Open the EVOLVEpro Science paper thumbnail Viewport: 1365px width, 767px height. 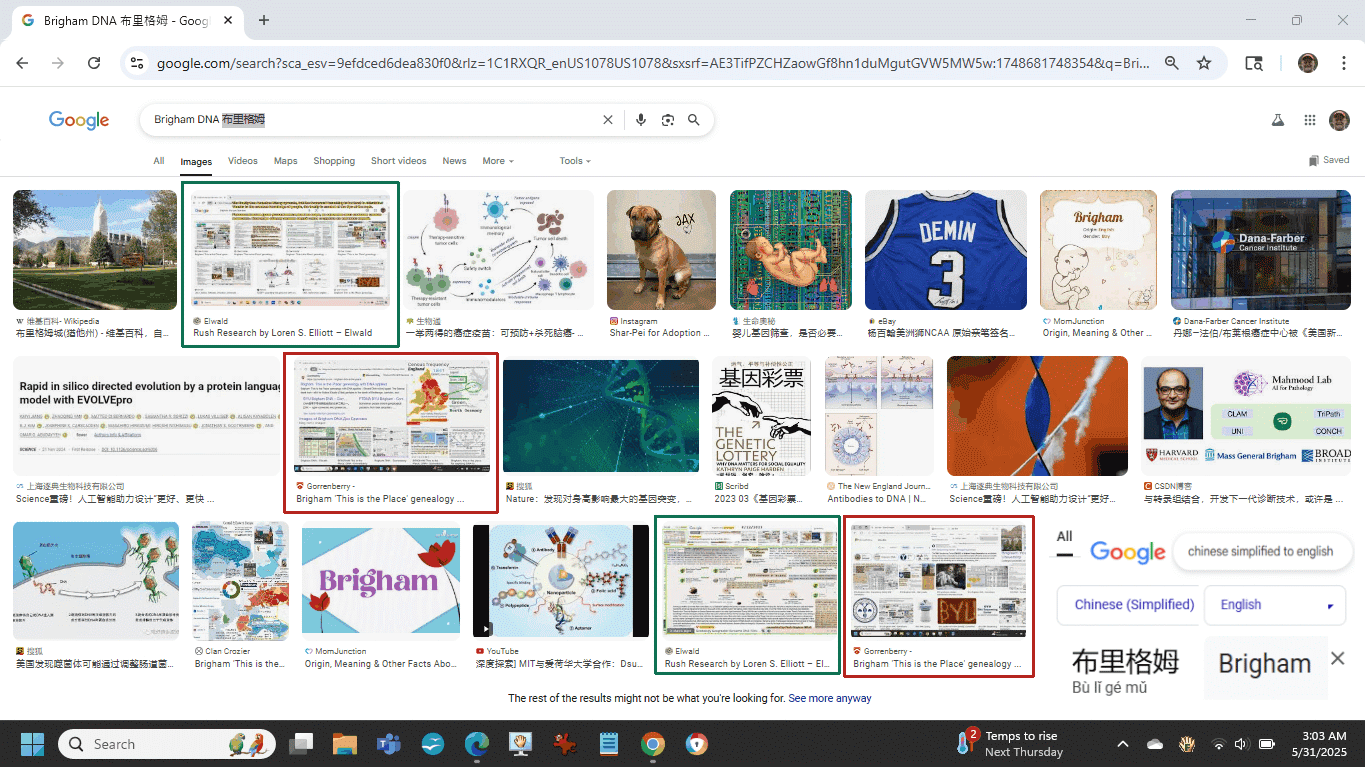(x=148, y=415)
